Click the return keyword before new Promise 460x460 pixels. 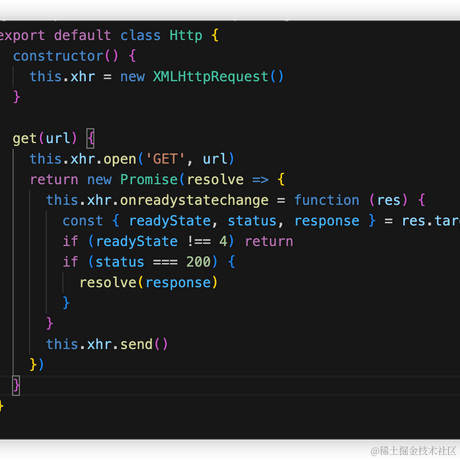pos(54,180)
